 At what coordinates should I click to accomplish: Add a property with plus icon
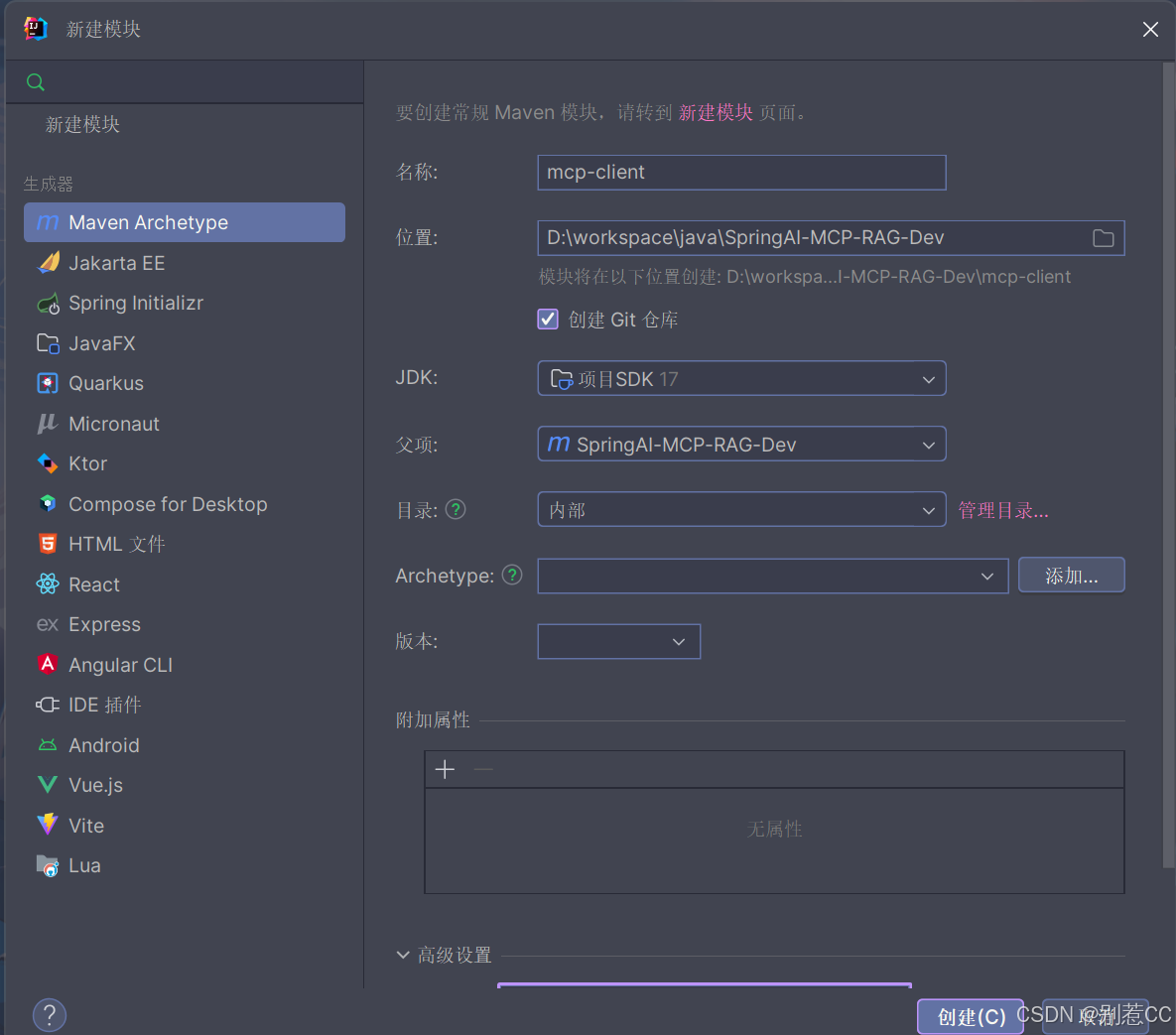pyautogui.click(x=445, y=769)
